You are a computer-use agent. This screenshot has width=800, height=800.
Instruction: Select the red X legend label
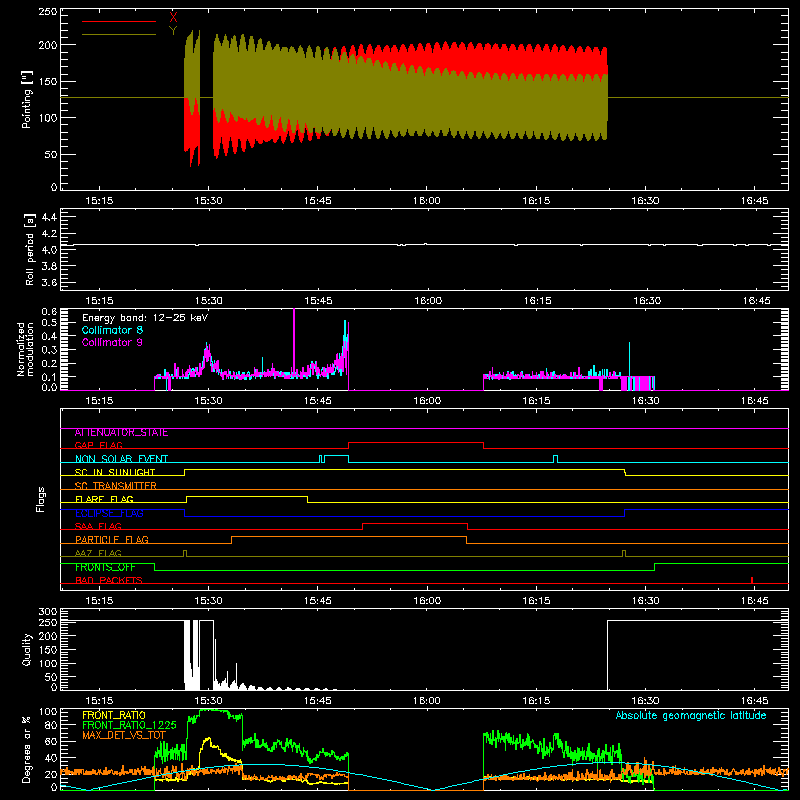173,17
